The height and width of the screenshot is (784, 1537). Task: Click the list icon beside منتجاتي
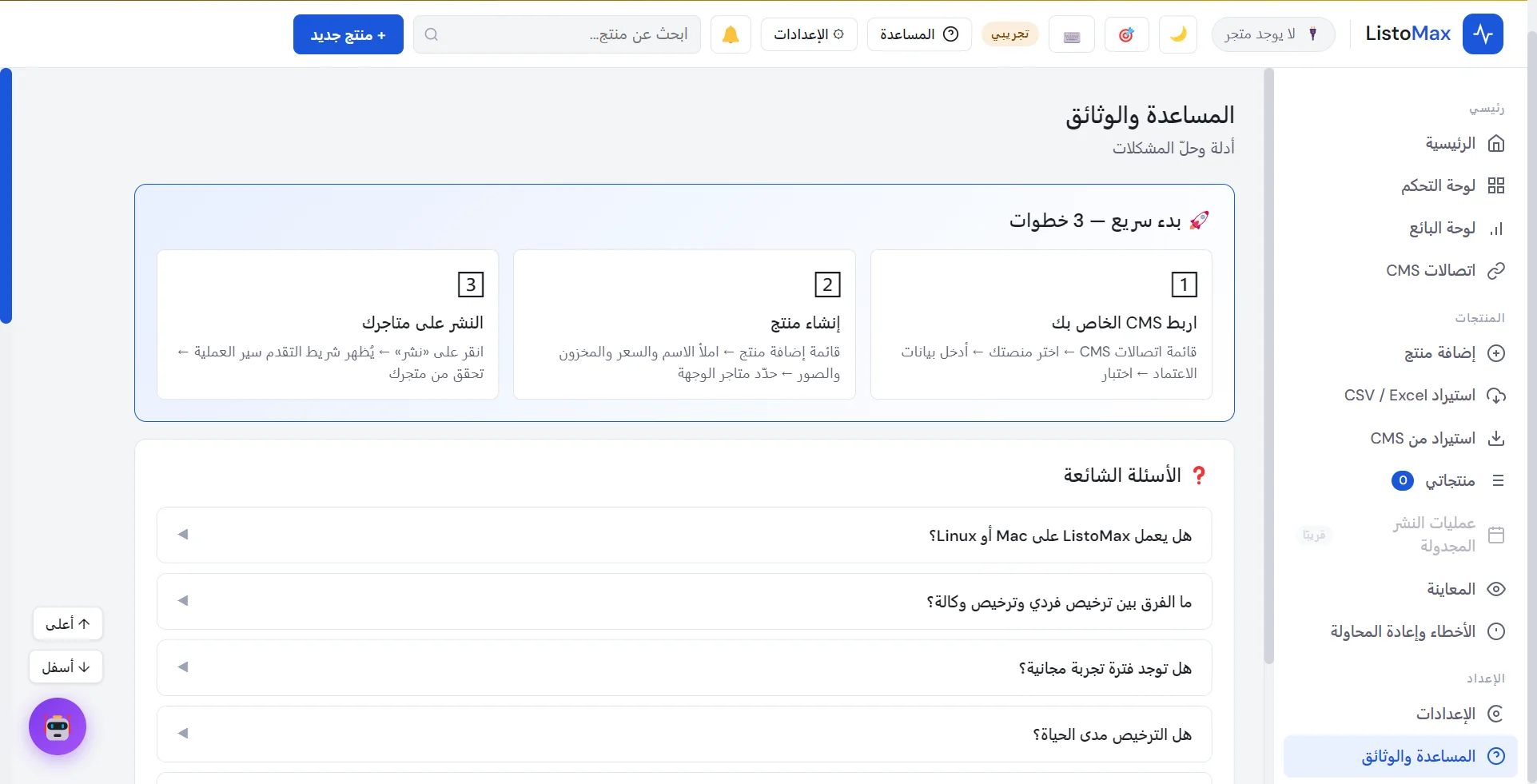coord(1498,481)
